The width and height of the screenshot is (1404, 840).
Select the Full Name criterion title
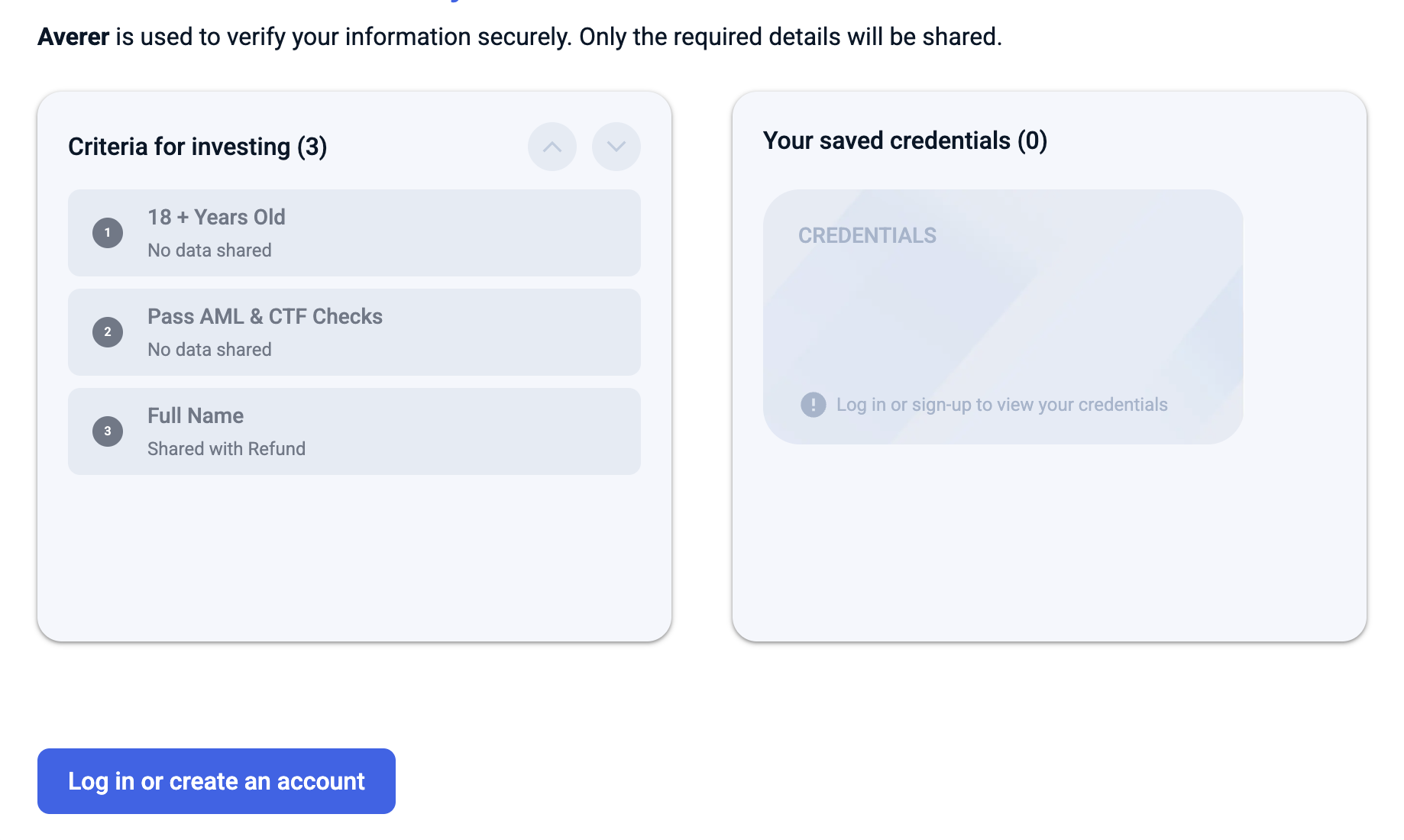pyautogui.click(x=196, y=415)
